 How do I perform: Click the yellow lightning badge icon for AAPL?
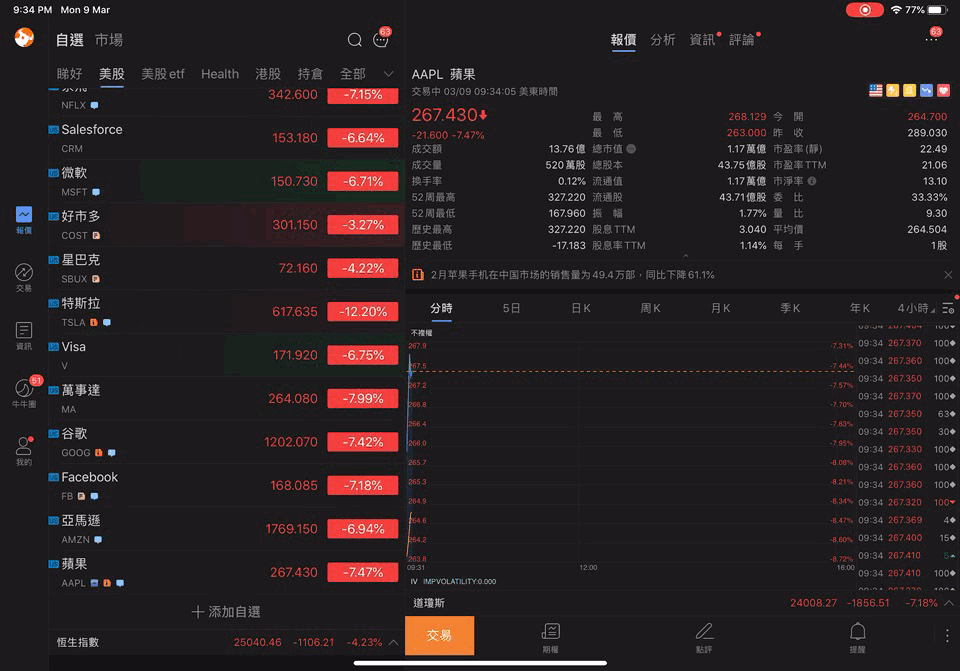click(893, 91)
